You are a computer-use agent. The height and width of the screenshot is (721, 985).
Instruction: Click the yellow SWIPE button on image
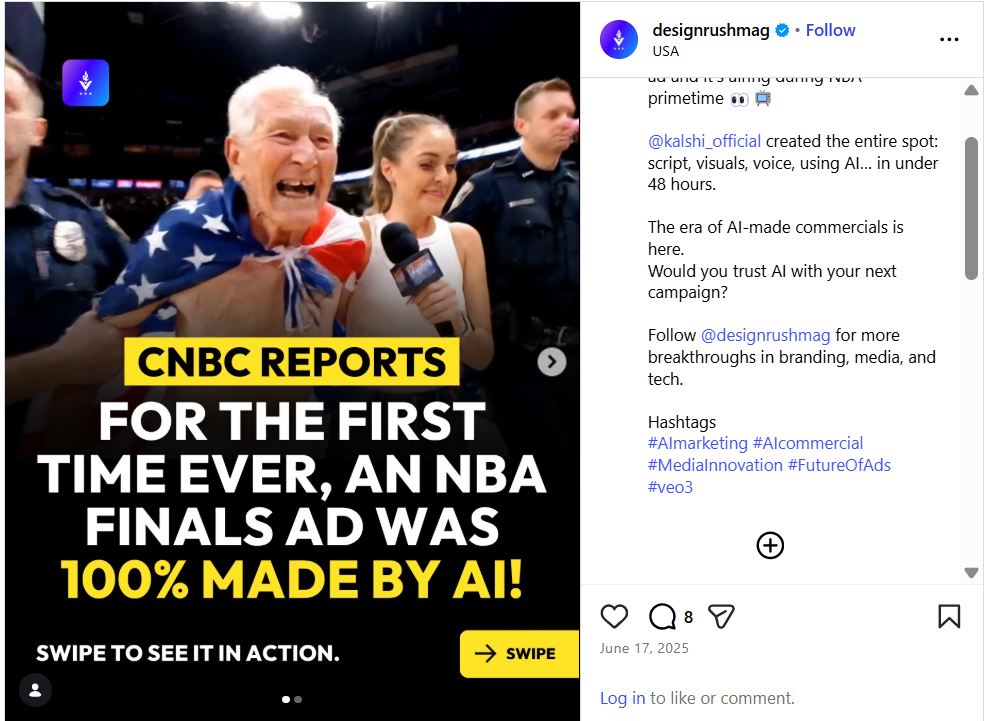coord(519,653)
